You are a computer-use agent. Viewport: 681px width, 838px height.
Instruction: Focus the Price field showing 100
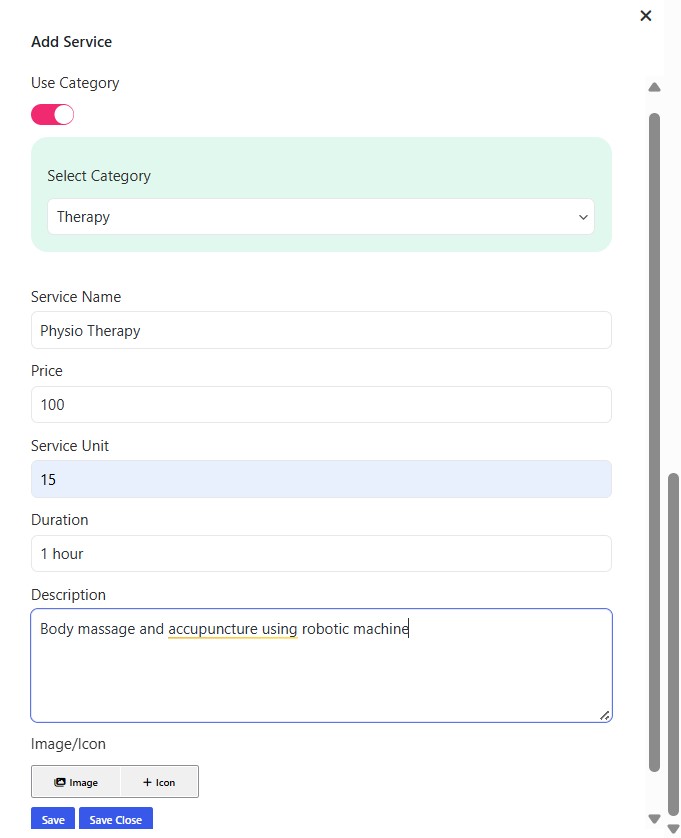coord(320,405)
